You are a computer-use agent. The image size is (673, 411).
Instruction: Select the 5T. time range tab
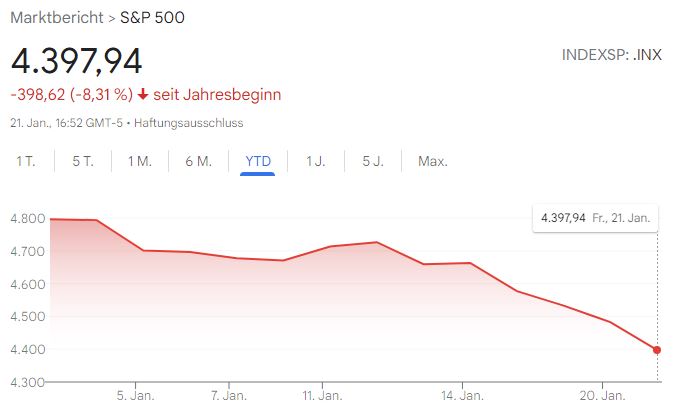pyautogui.click(x=82, y=161)
